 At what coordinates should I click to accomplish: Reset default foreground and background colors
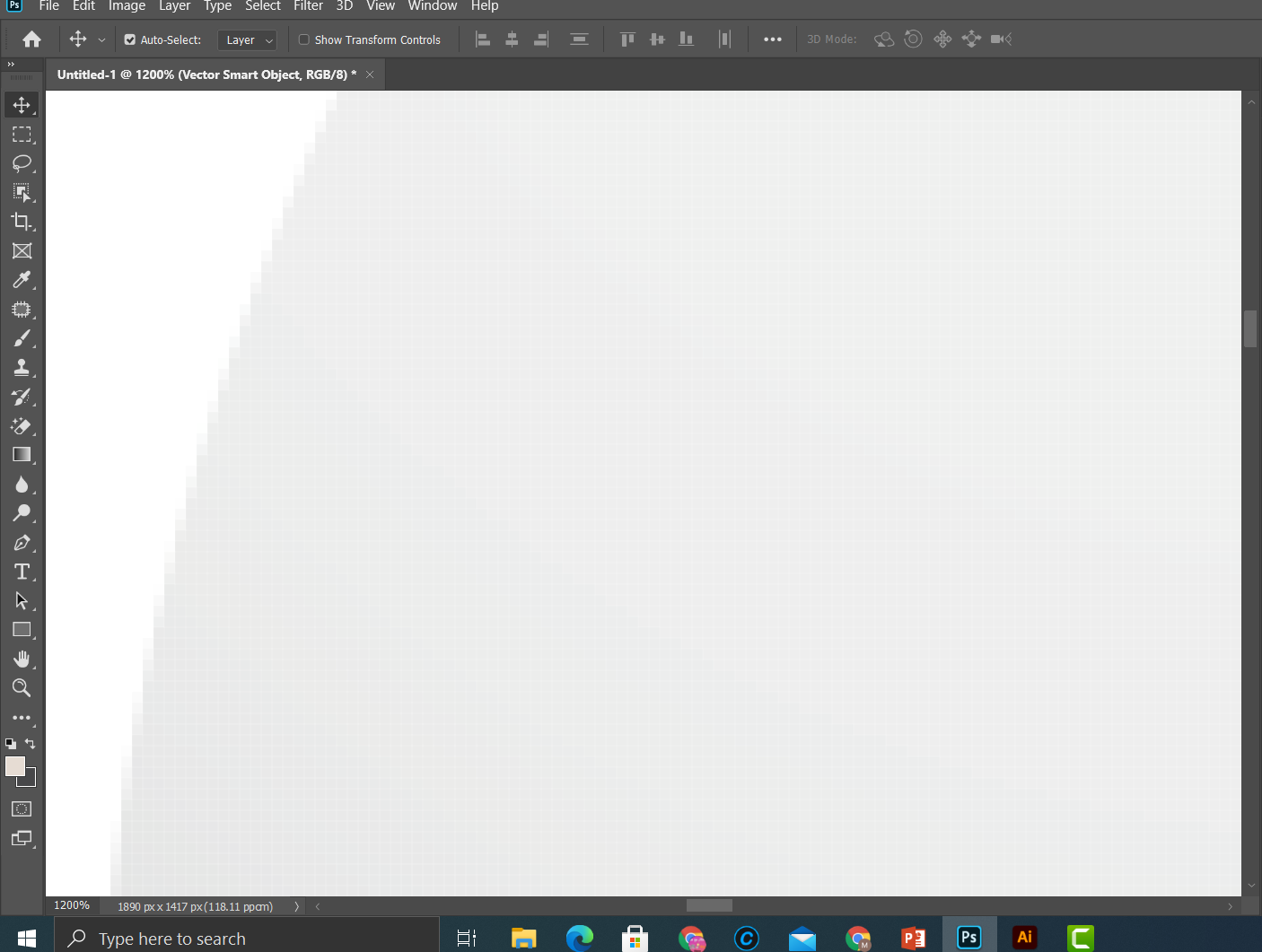[x=11, y=744]
